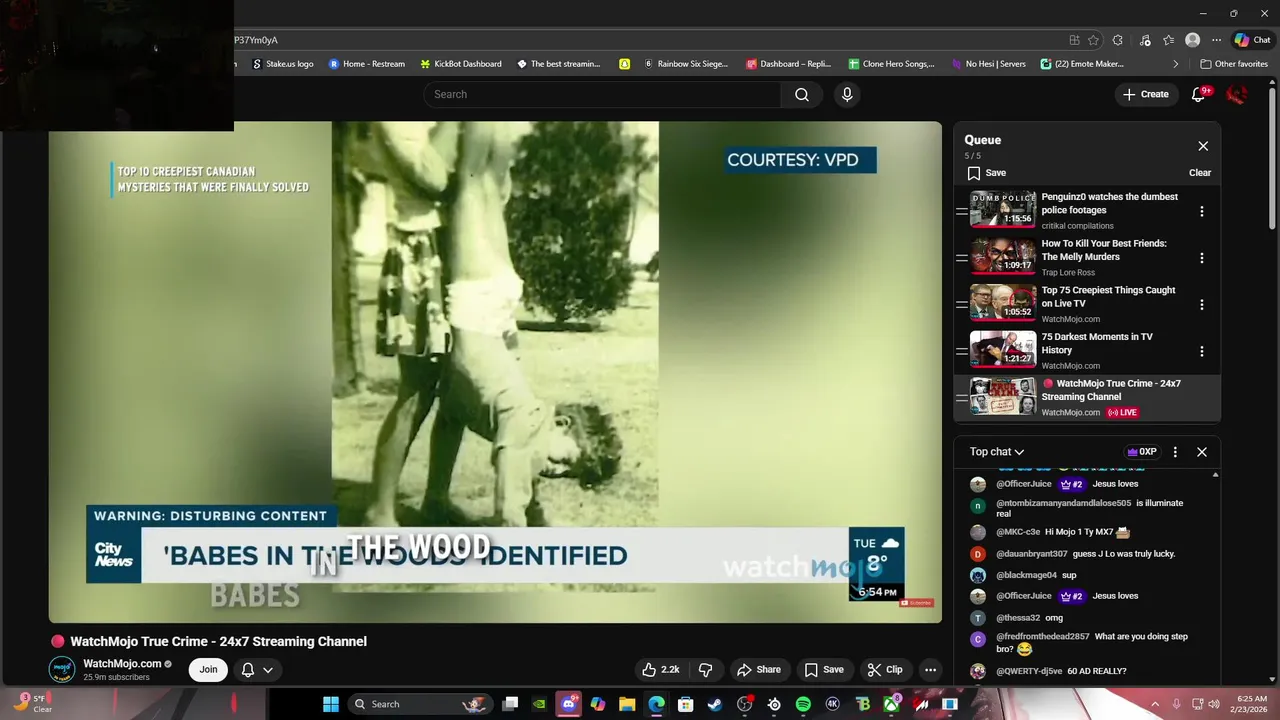The image size is (1280, 720).
Task: Open chat options three-dot menu
Action: (x=1175, y=452)
